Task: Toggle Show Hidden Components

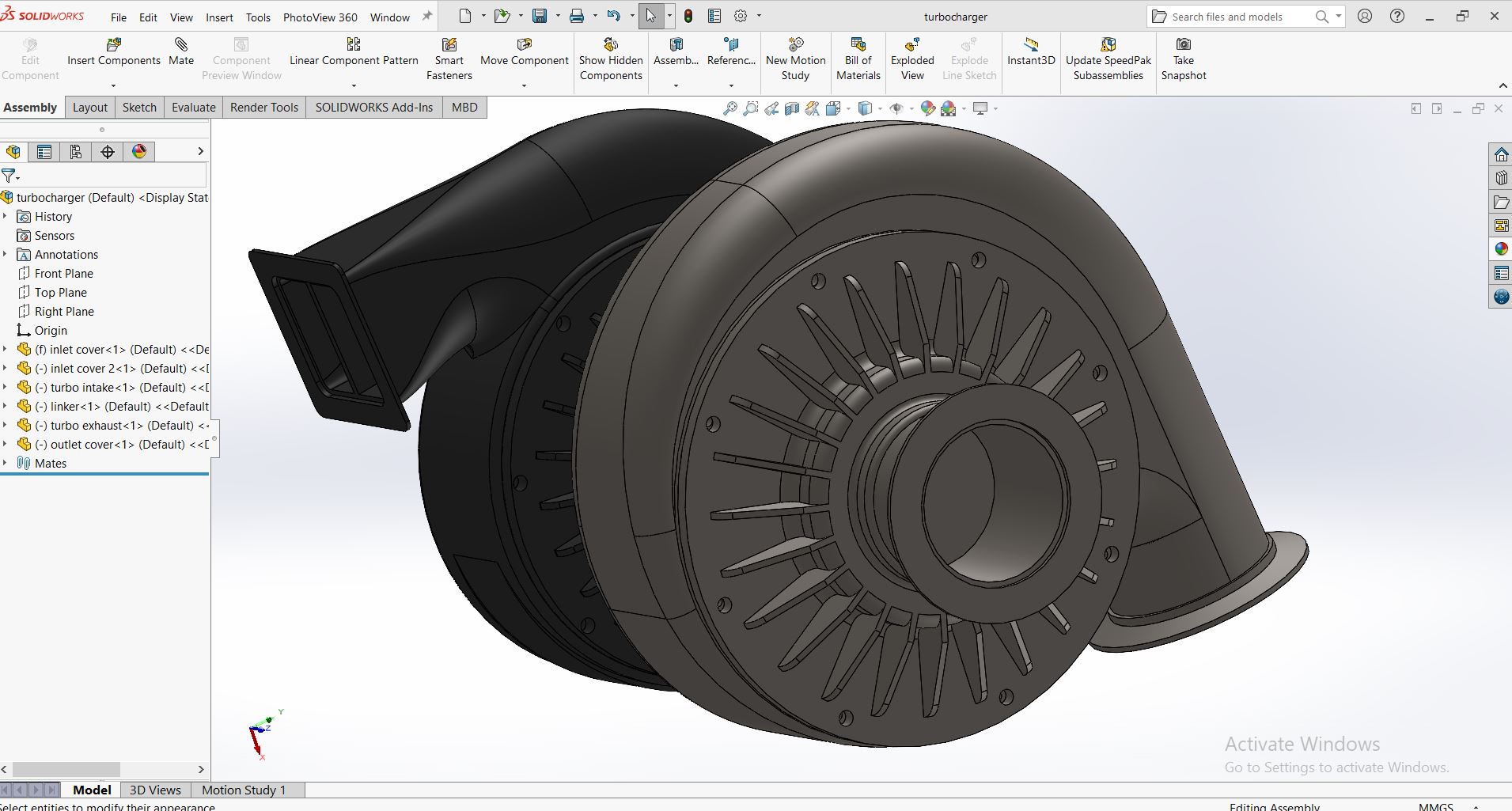Action: [611, 59]
